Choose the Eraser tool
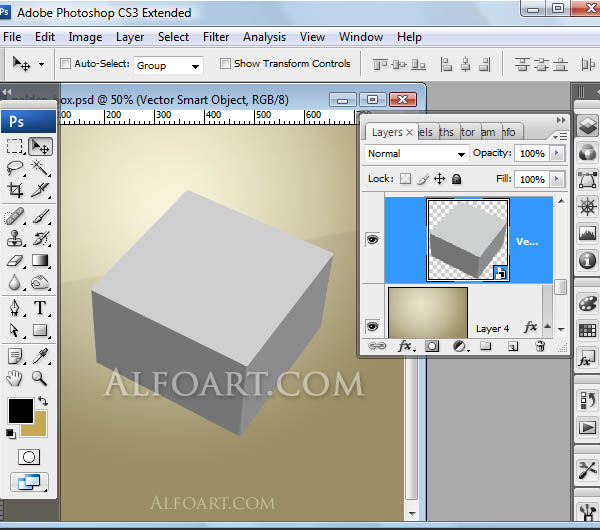The width and height of the screenshot is (600, 530). 15,261
